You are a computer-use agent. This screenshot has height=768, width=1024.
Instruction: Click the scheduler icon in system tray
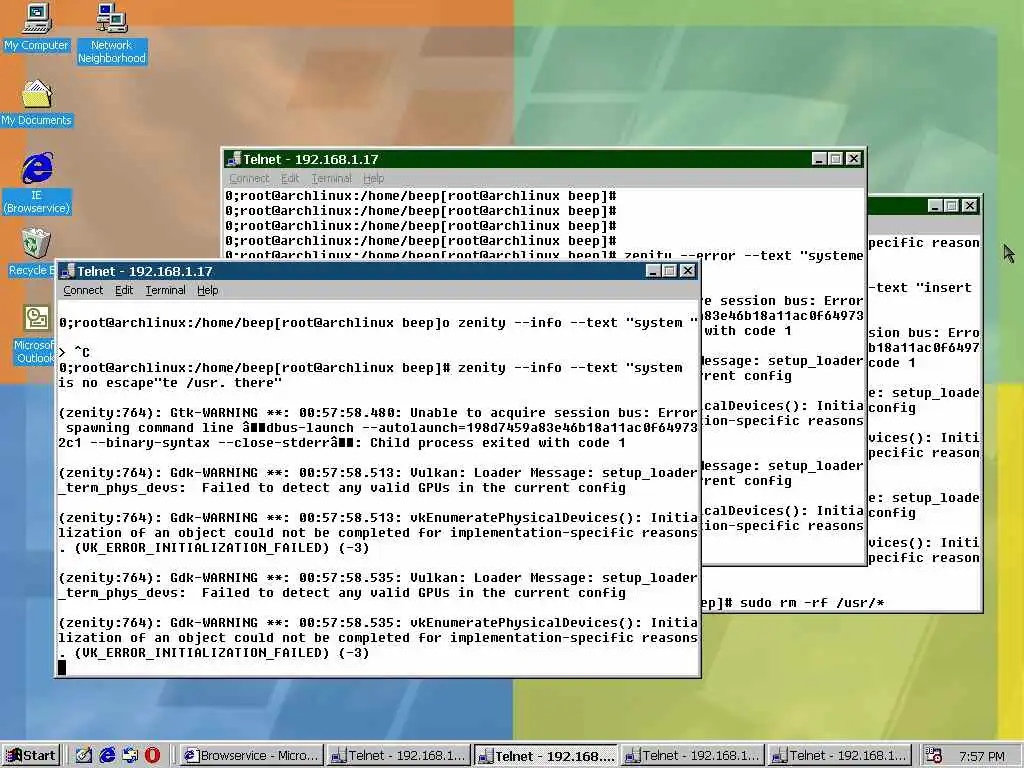934,756
